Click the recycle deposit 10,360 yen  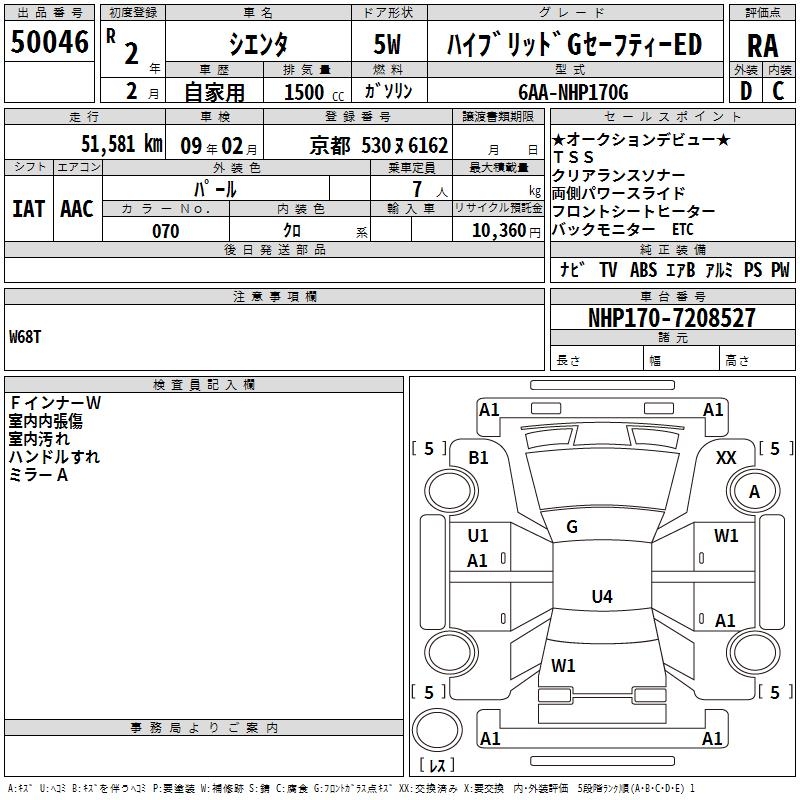(506, 231)
